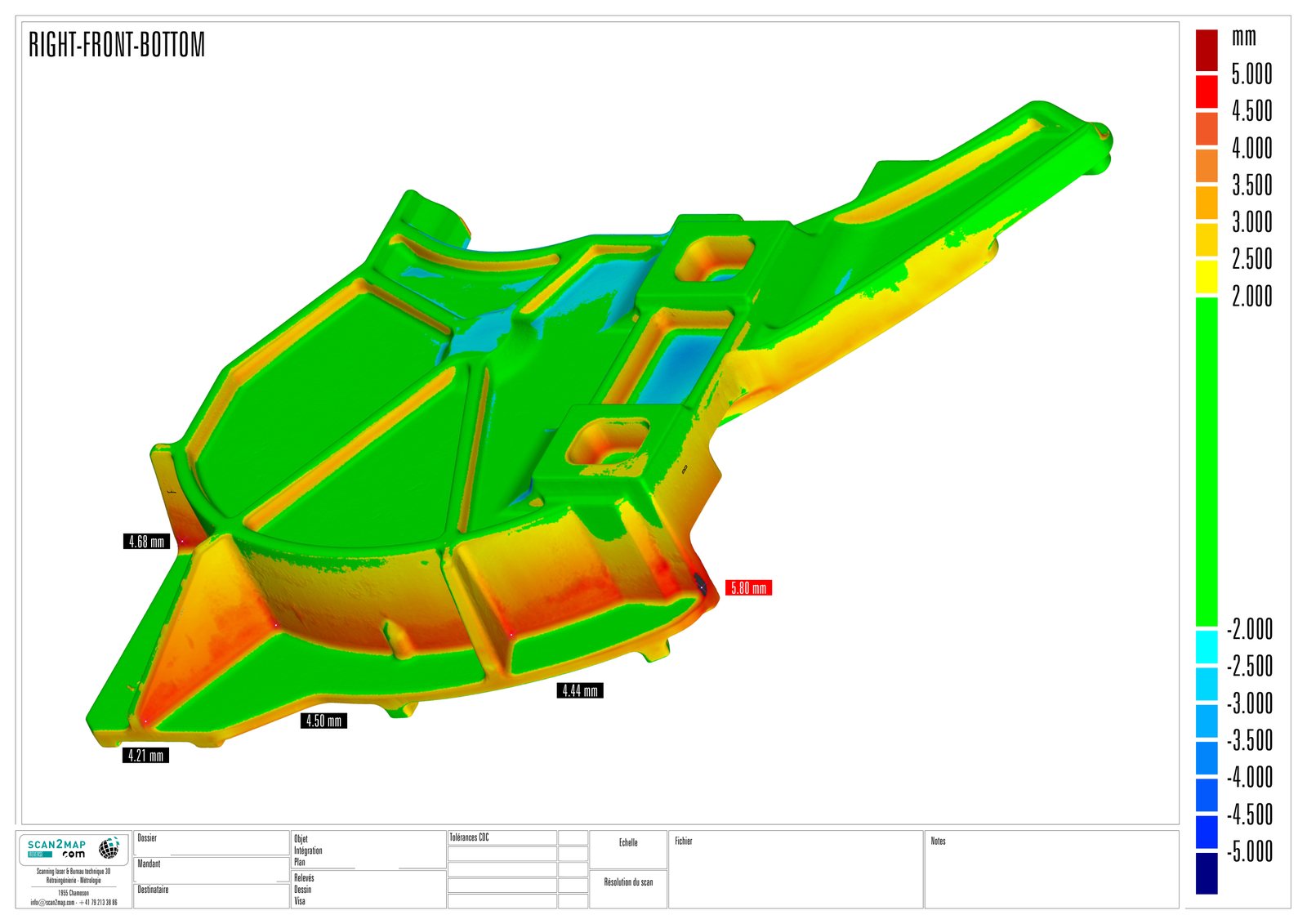Screen dimensions: 1307x924
Task: Click the Echelle box
Action: (x=628, y=850)
